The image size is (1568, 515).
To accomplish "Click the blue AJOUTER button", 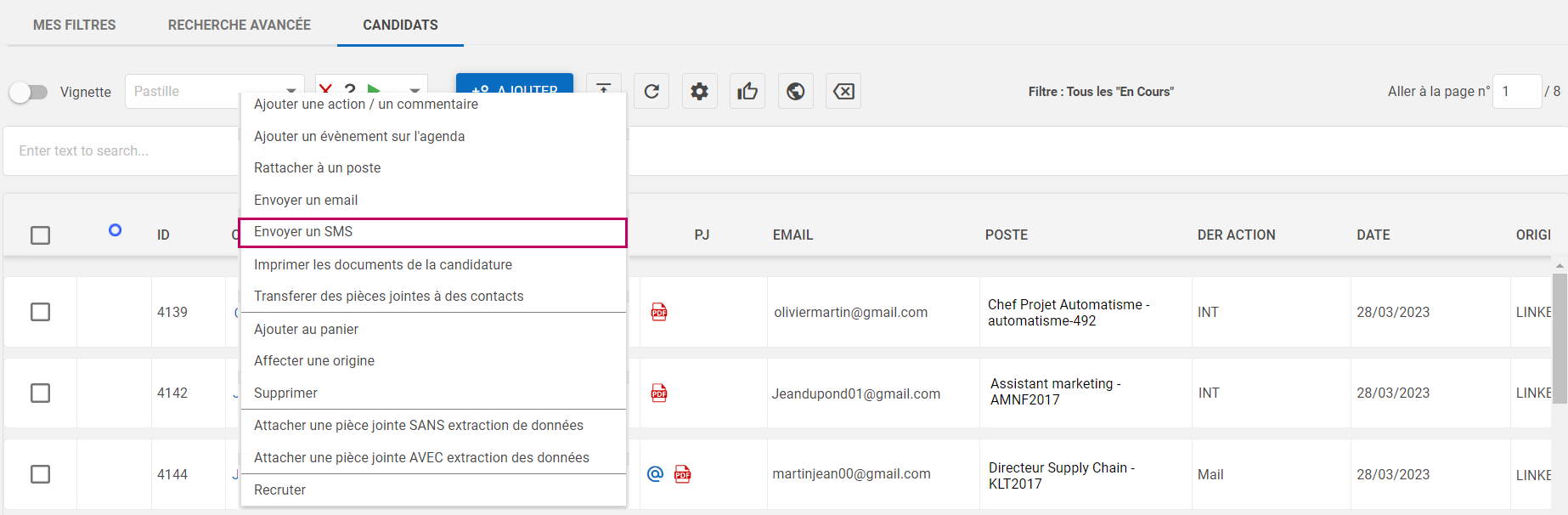I will (x=514, y=83).
